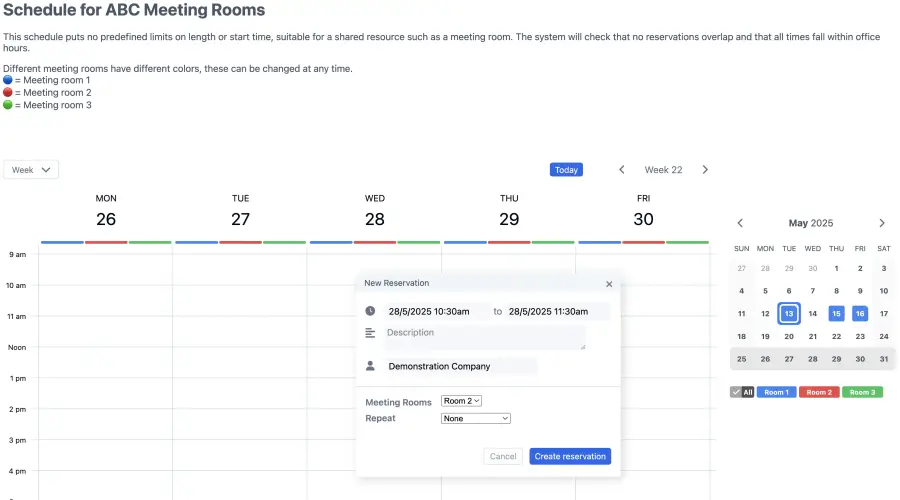The height and width of the screenshot is (500, 900).
Task: Click the Noon time label
Action: click(x=17, y=347)
